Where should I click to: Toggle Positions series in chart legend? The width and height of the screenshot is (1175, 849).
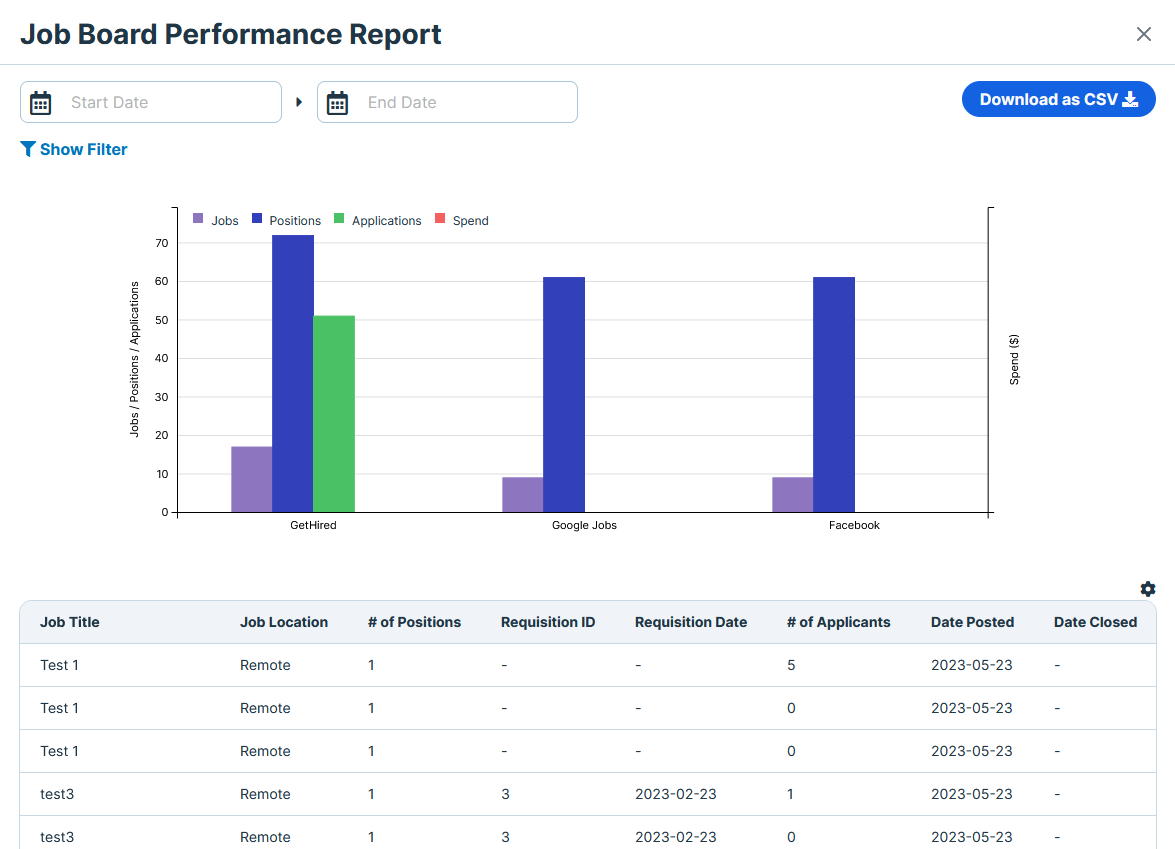[x=286, y=220]
